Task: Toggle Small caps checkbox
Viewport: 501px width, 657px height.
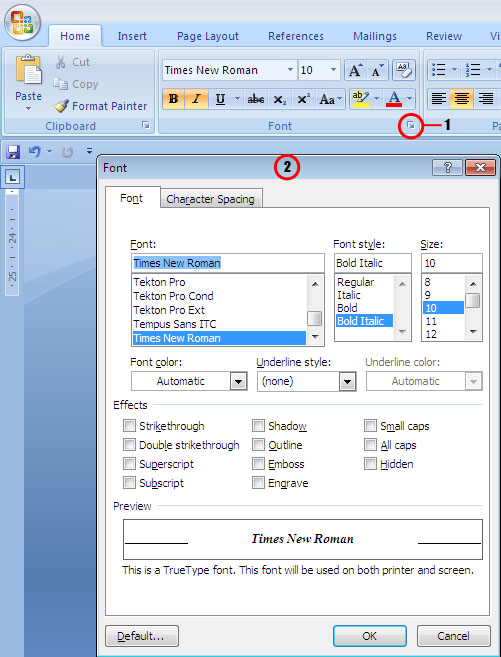Action: coord(370,426)
